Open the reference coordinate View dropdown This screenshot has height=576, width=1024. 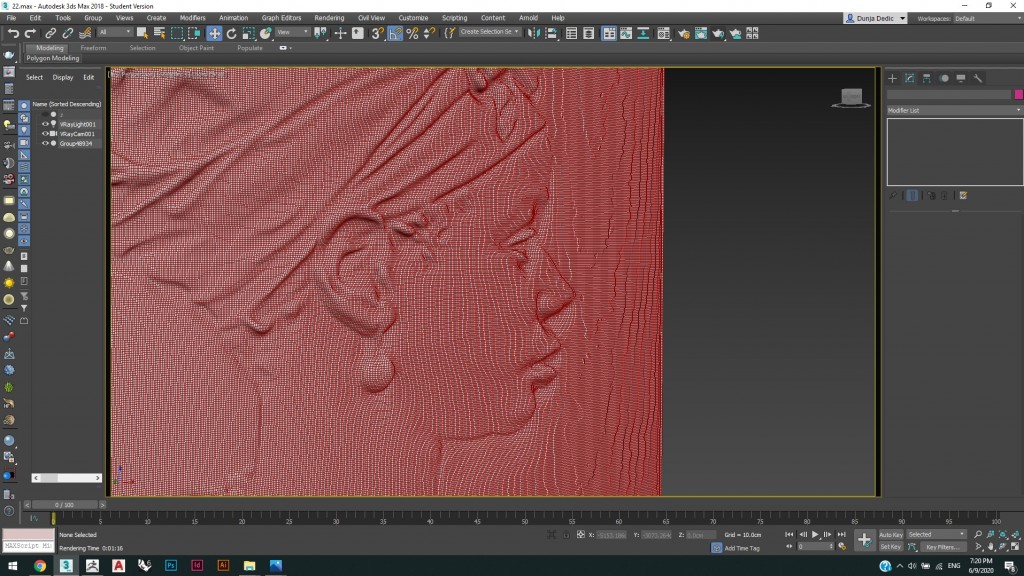292,32
